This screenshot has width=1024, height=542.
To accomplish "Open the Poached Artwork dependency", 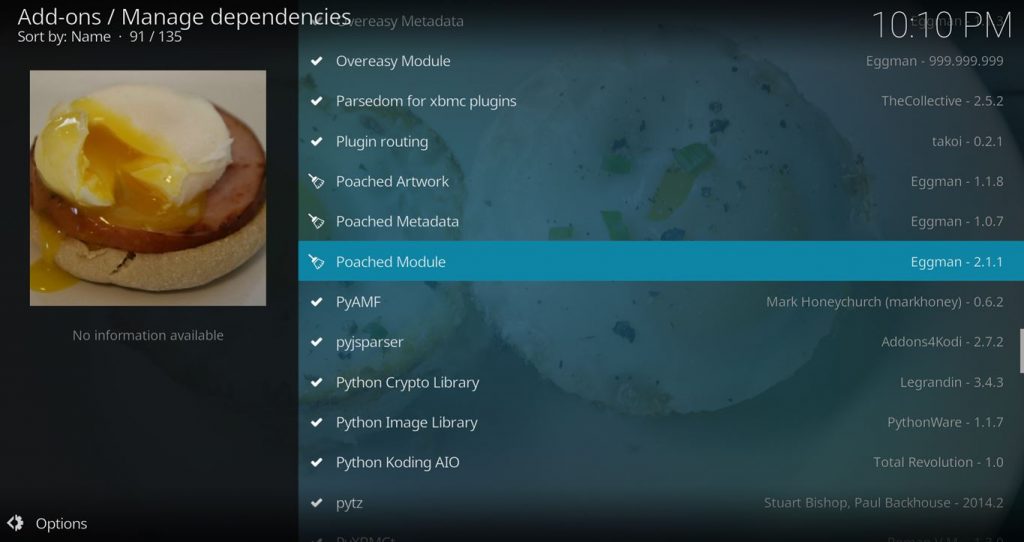I will point(661,182).
